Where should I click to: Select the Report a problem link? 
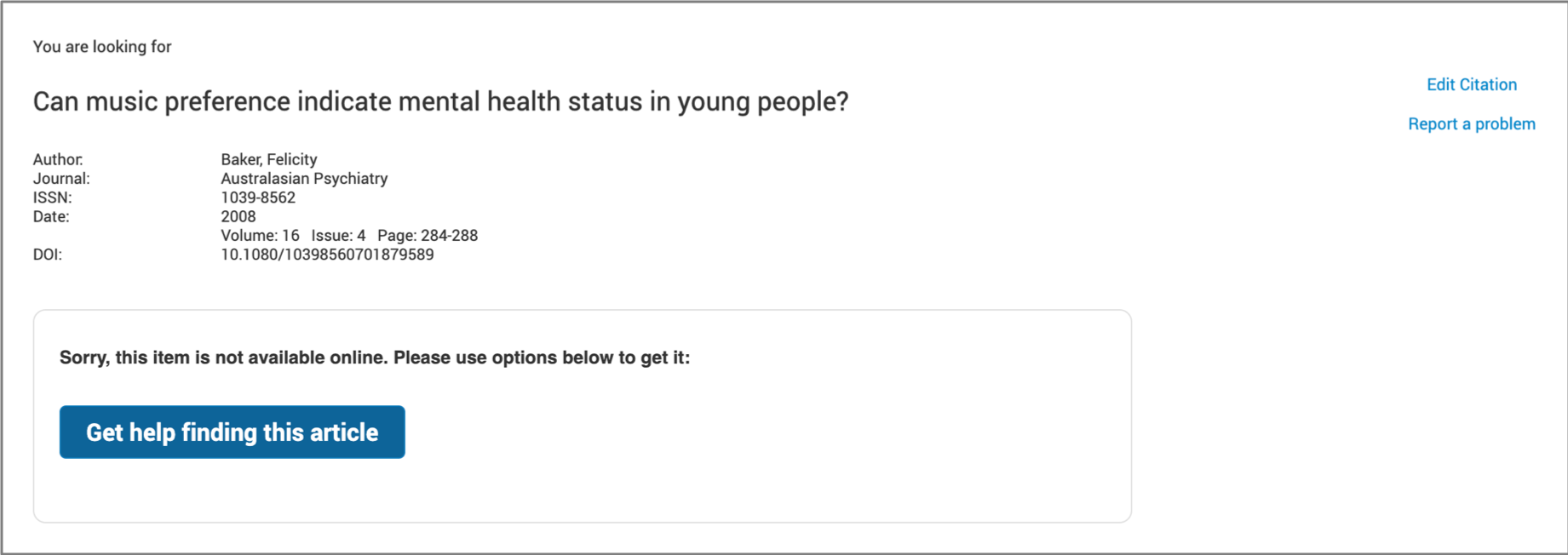1471,123
